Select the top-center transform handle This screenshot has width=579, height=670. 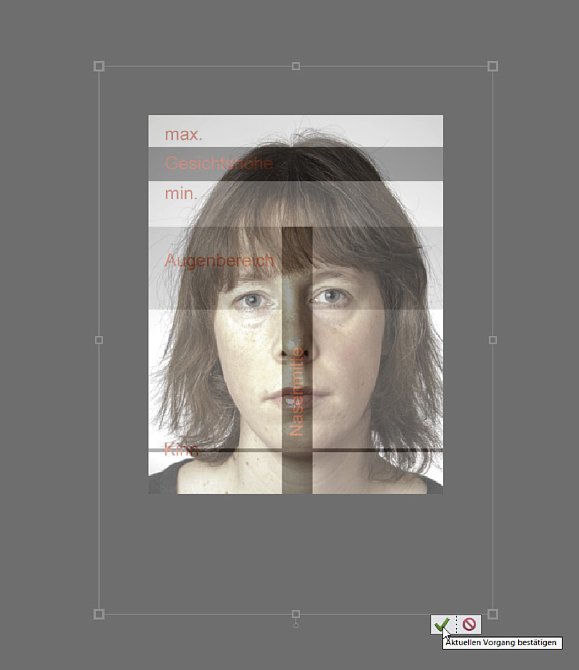pyautogui.click(x=296, y=66)
